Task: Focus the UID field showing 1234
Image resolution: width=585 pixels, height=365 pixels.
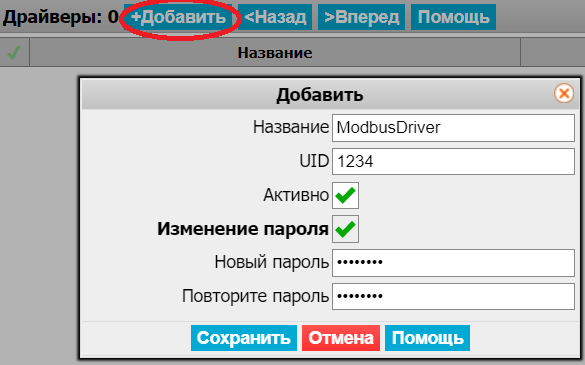Action: click(453, 162)
